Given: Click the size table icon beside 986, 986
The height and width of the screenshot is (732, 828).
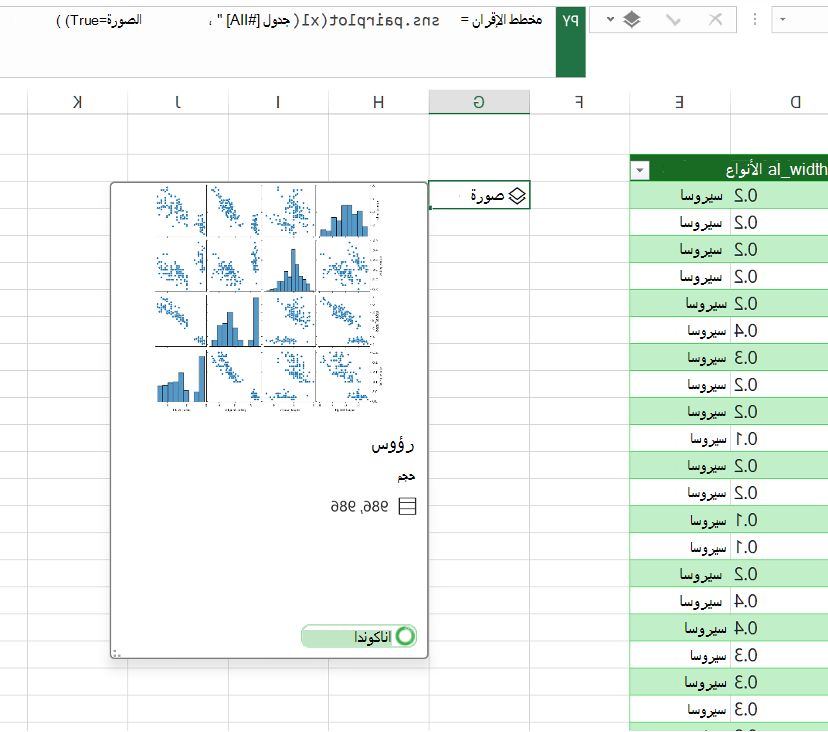Looking at the screenshot, I should [x=407, y=506].
